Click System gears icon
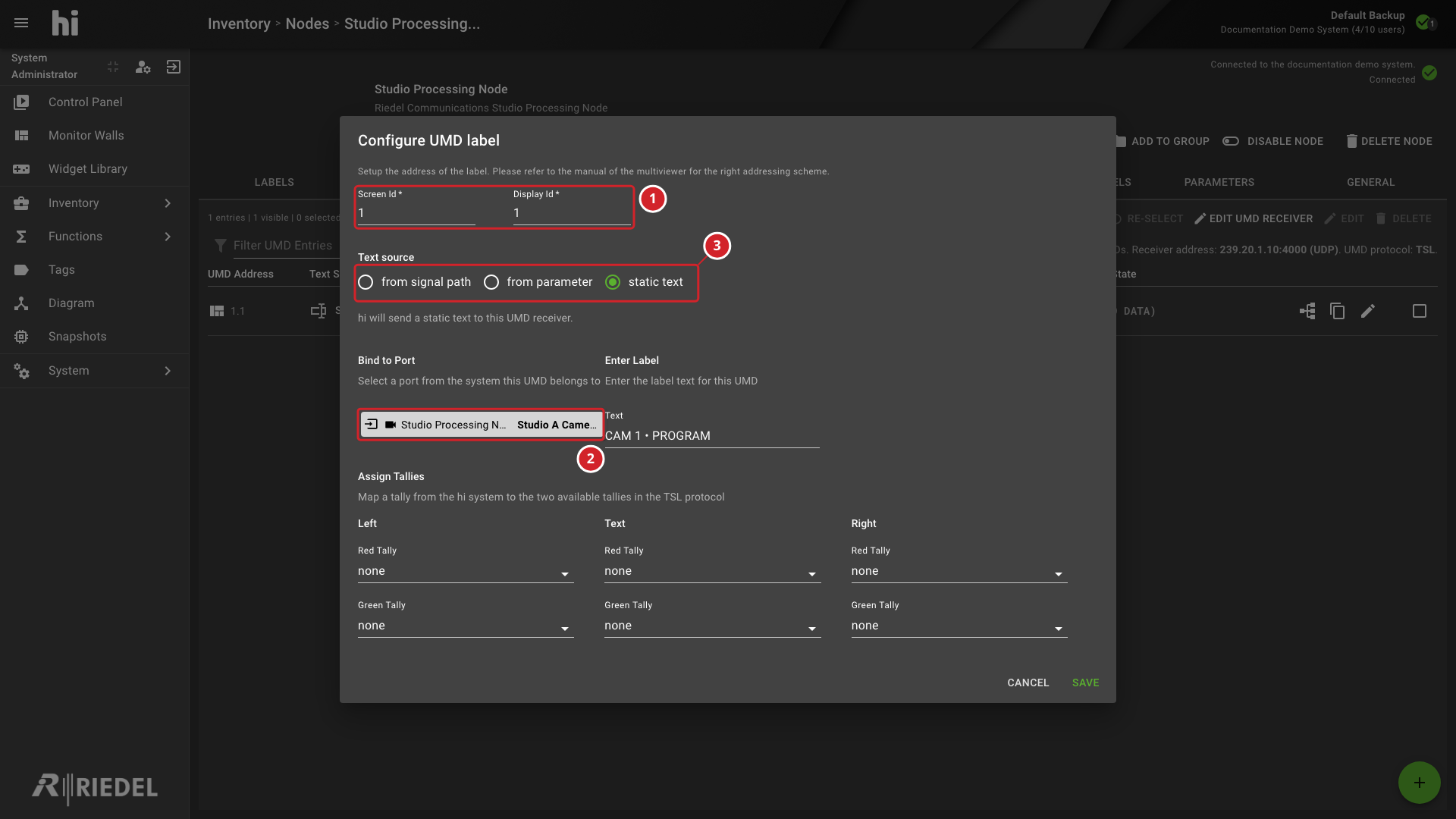 tap(21, 370)
